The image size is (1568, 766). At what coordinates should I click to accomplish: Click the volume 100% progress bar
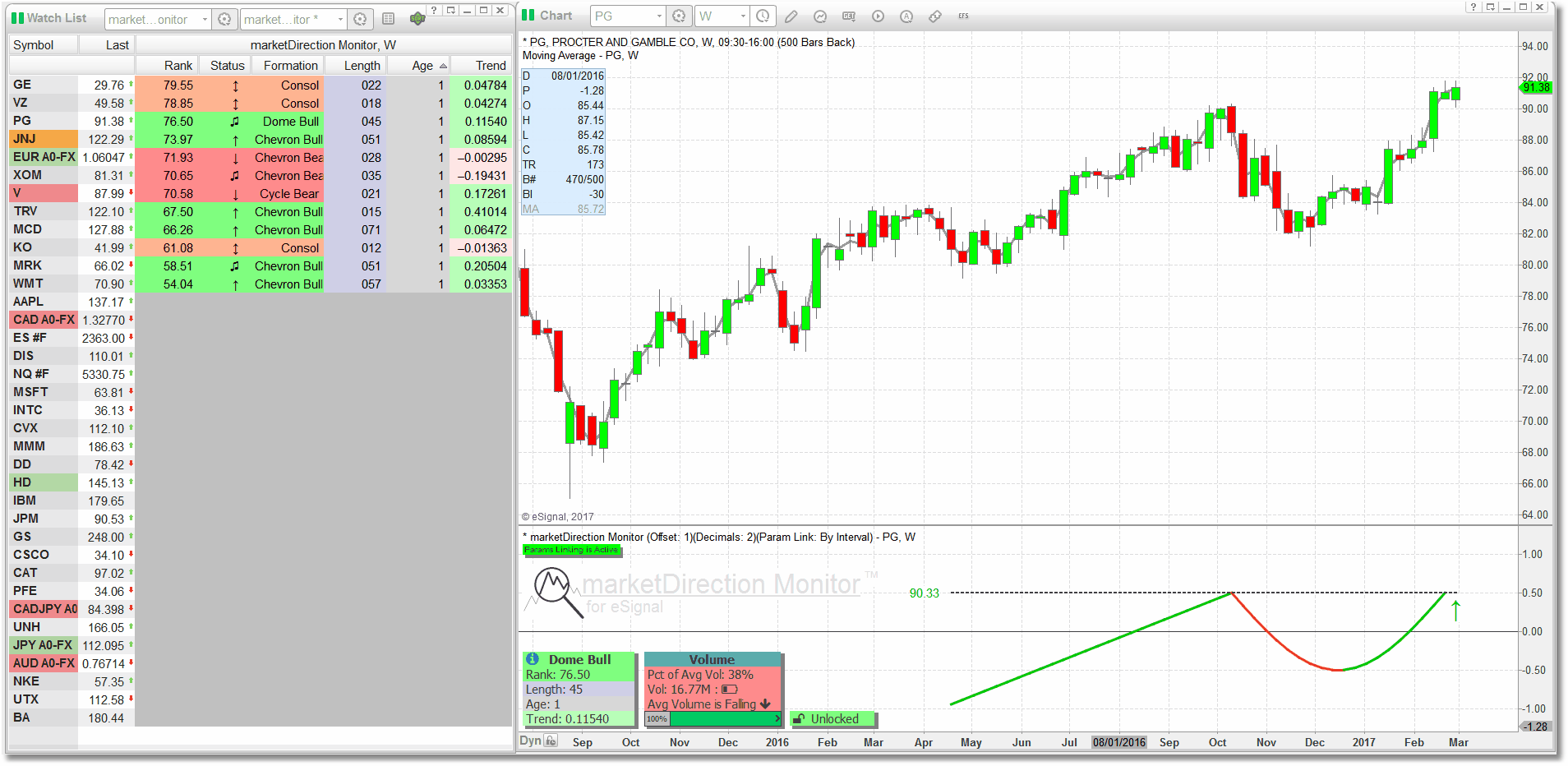click(713, 719)
